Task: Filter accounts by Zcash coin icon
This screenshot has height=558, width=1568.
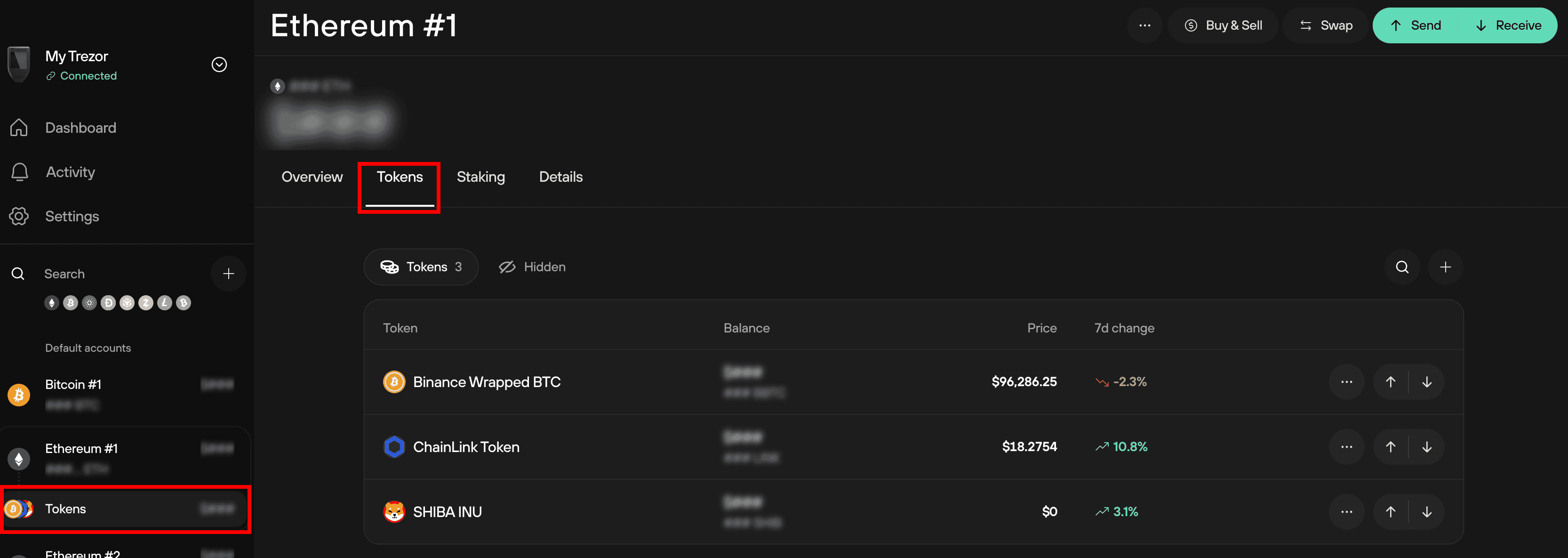Action: click(145, 303)
